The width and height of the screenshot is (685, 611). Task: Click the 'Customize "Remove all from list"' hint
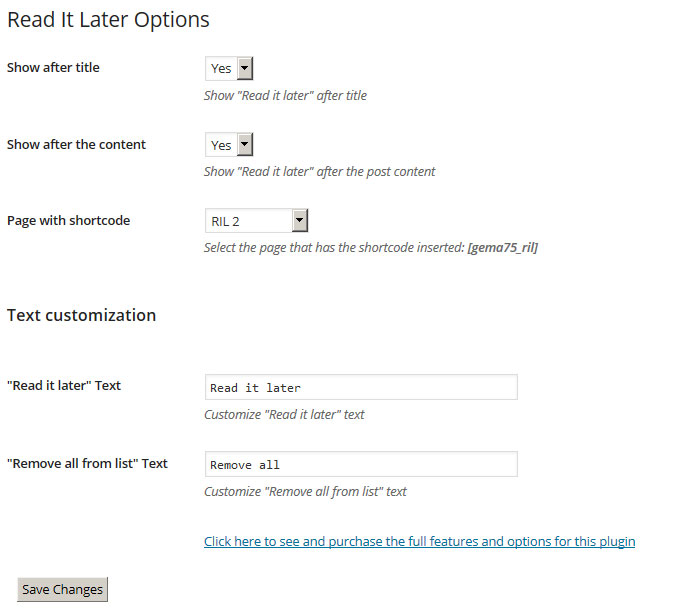tap(305, 491)
